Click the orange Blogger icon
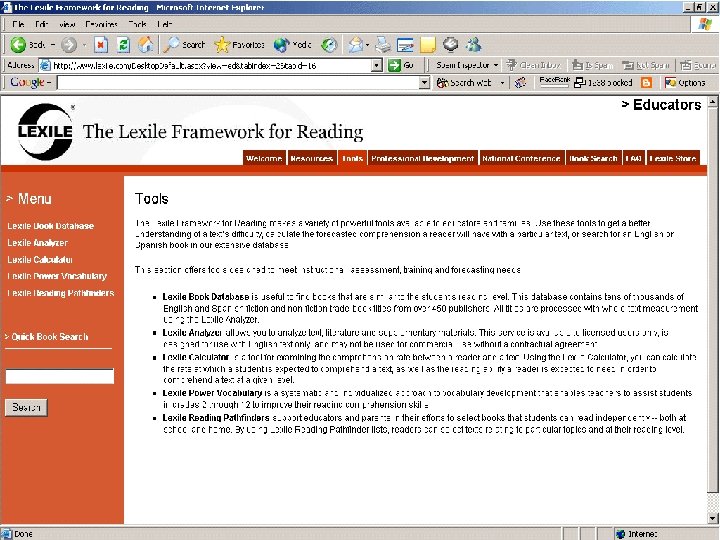 [647, 83]
